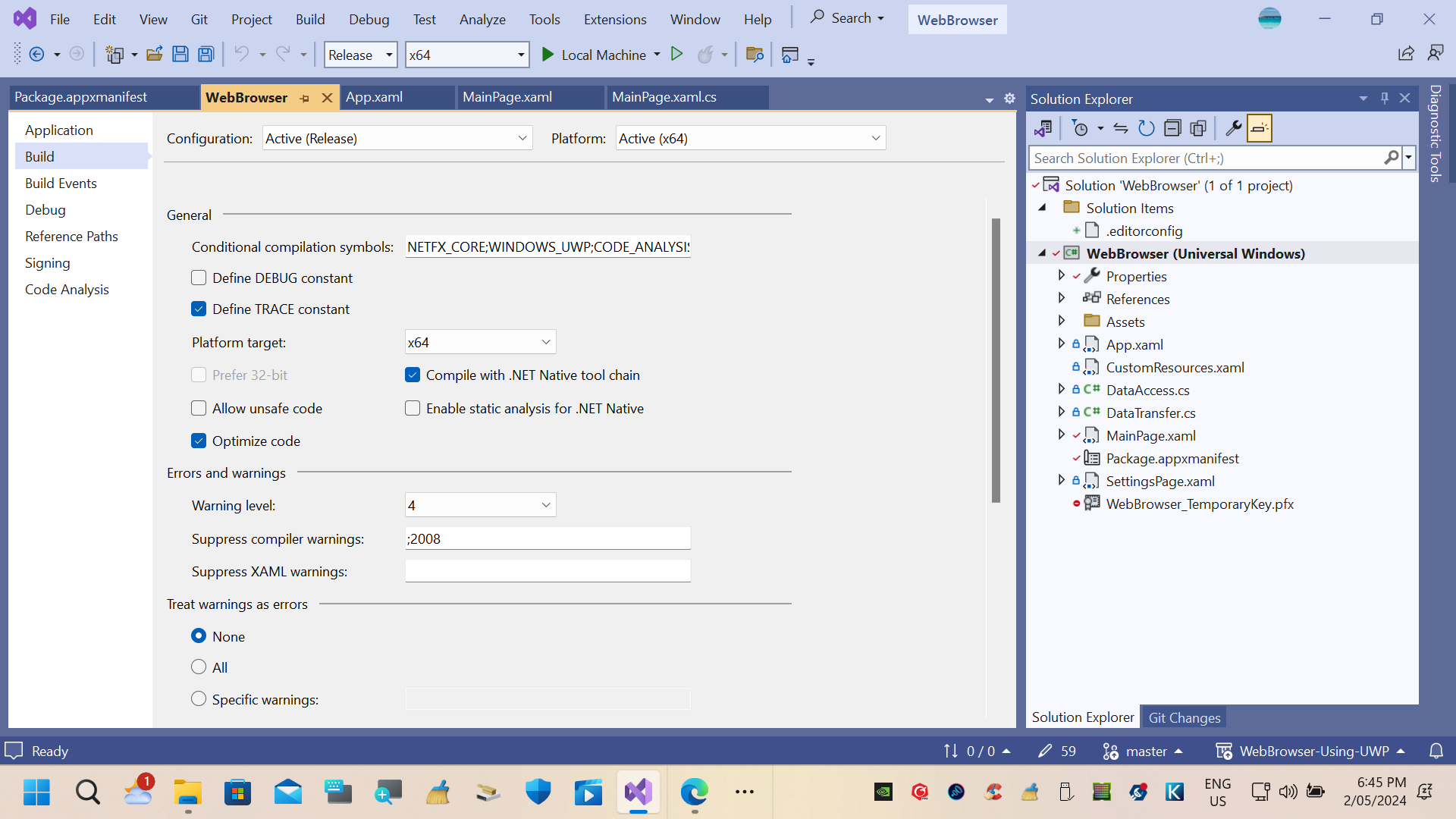The height and width of the screenshot is (819, 1456).
Task: Uncheck Optimize code
Action: tap(199, 441)
